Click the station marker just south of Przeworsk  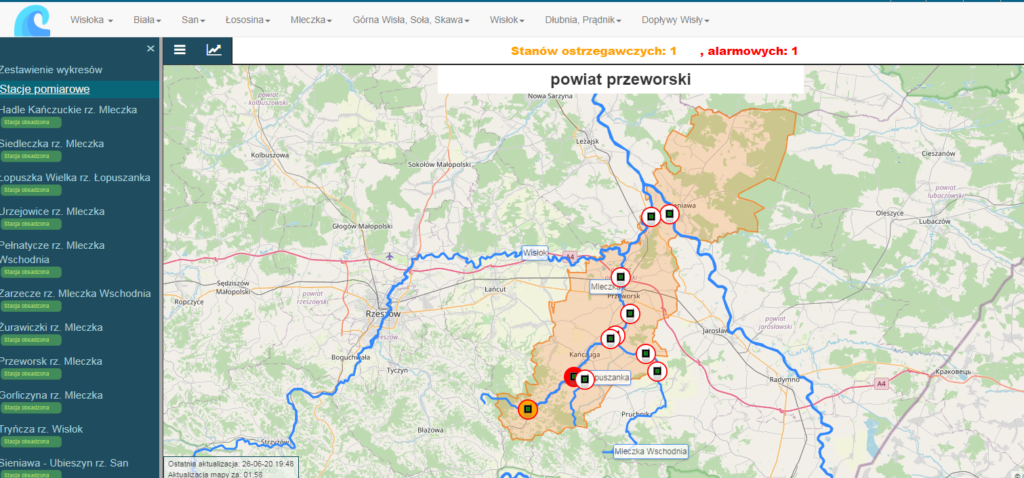pos(630,314)
